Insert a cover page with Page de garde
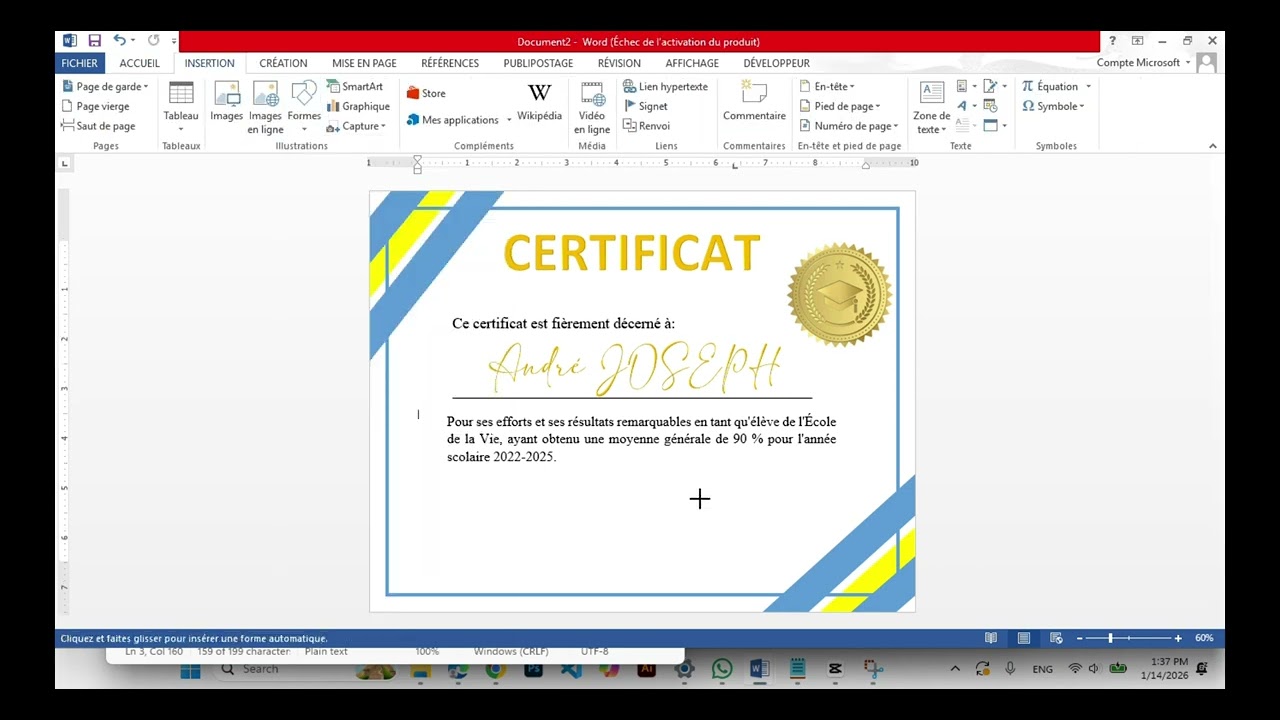 105,87
